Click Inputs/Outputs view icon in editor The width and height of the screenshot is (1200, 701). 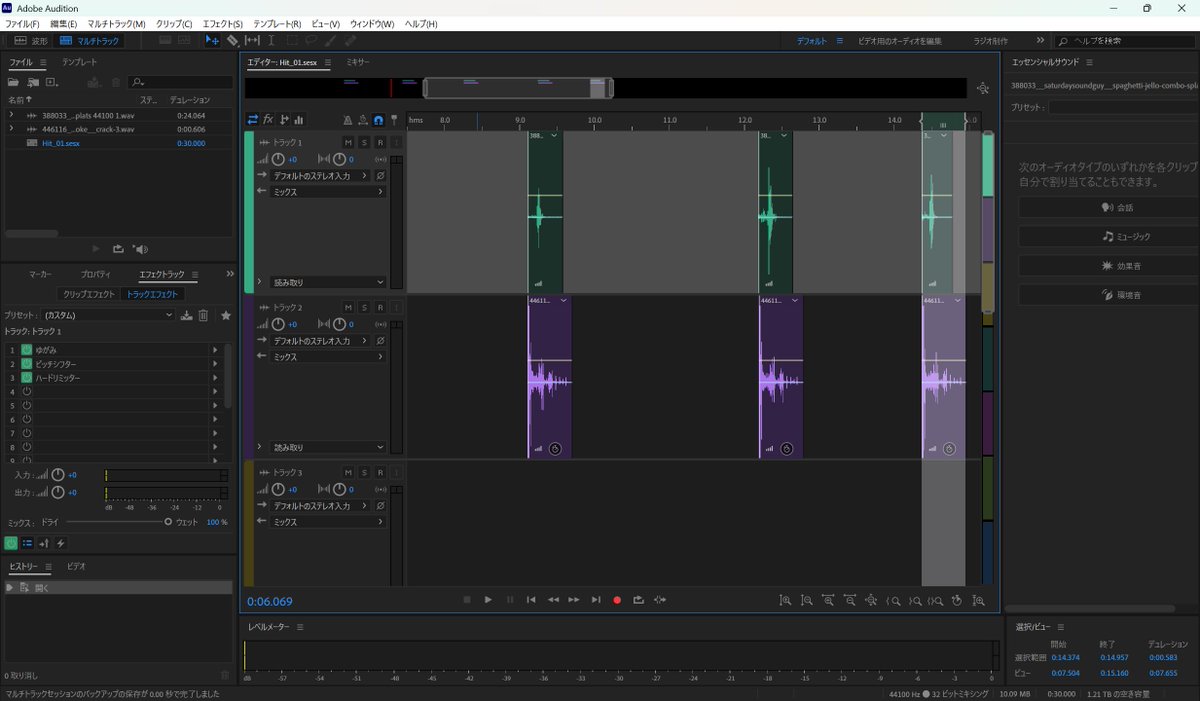pyautogui.click(x=253, y=120)
